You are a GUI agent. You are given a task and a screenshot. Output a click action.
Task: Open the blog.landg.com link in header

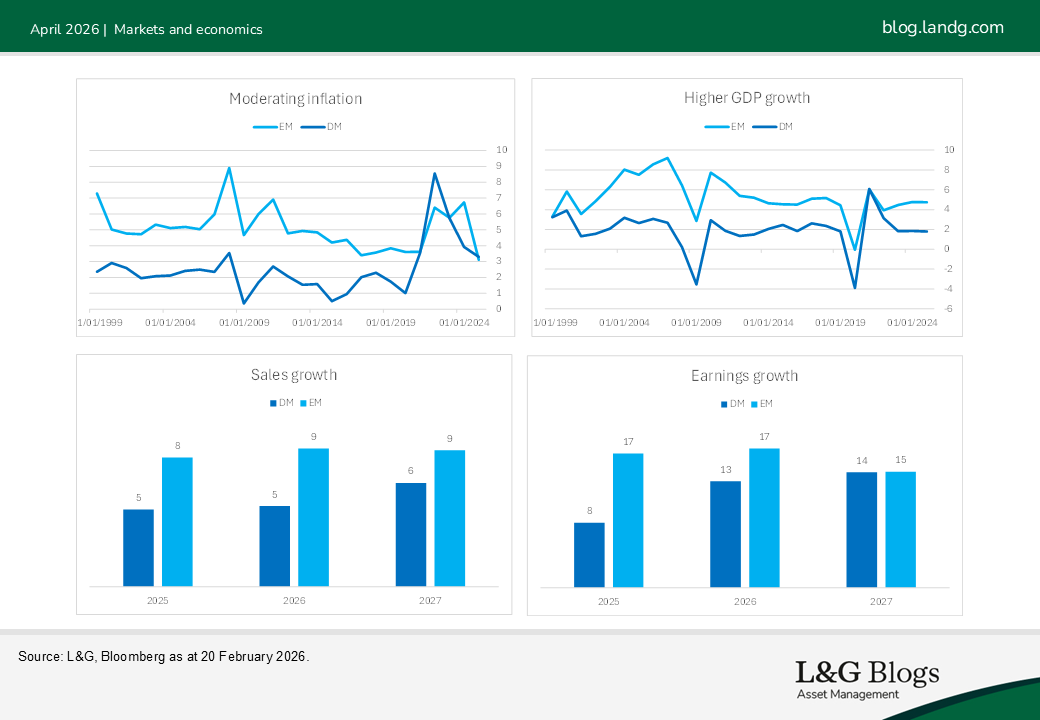tap(942, 28)
